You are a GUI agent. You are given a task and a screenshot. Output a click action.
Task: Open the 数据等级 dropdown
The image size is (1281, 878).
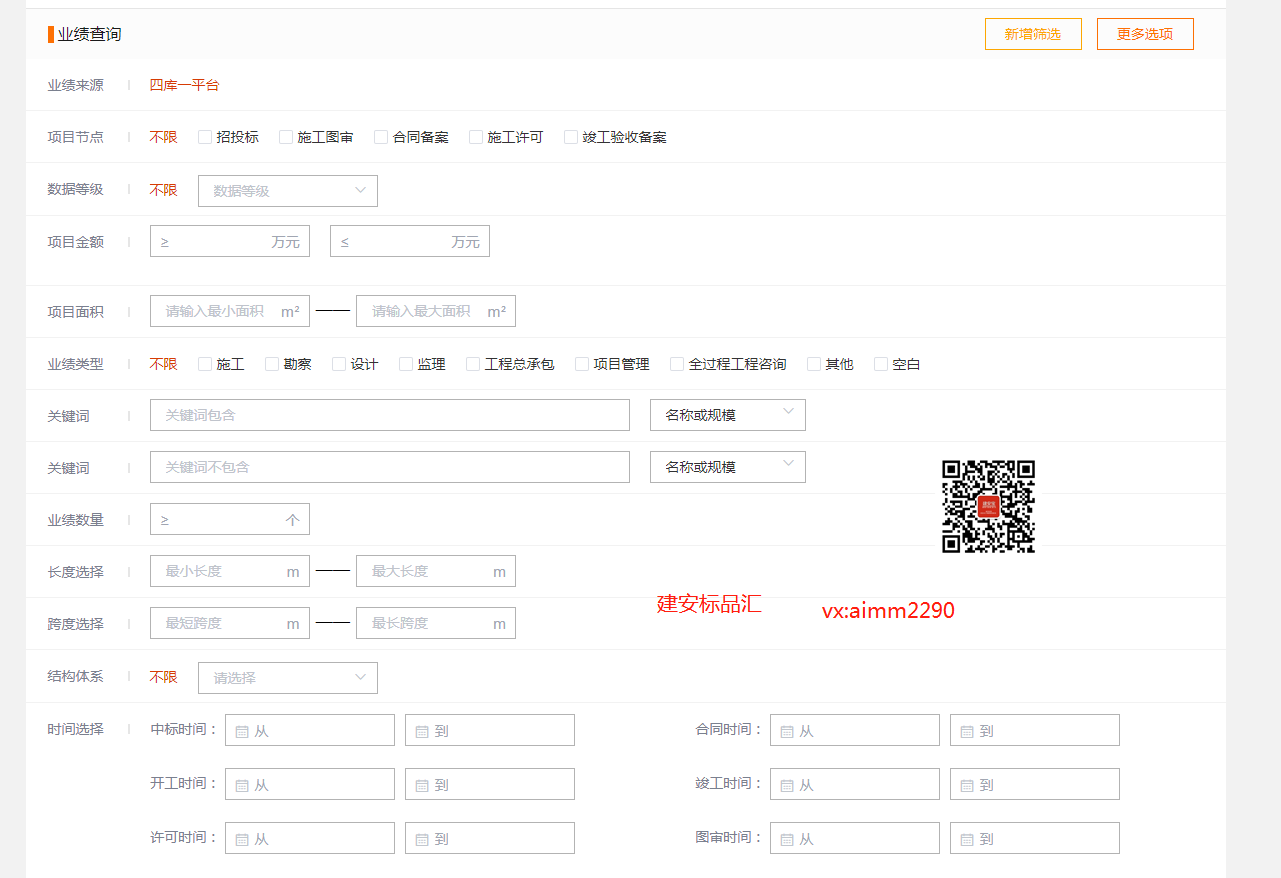pyautogui.click(x=288, y=191)
